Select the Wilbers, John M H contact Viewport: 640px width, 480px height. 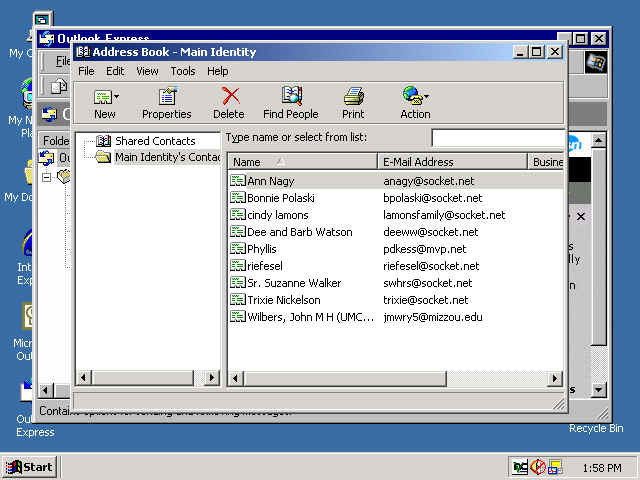pyautogui.click(x=310, y=317)
